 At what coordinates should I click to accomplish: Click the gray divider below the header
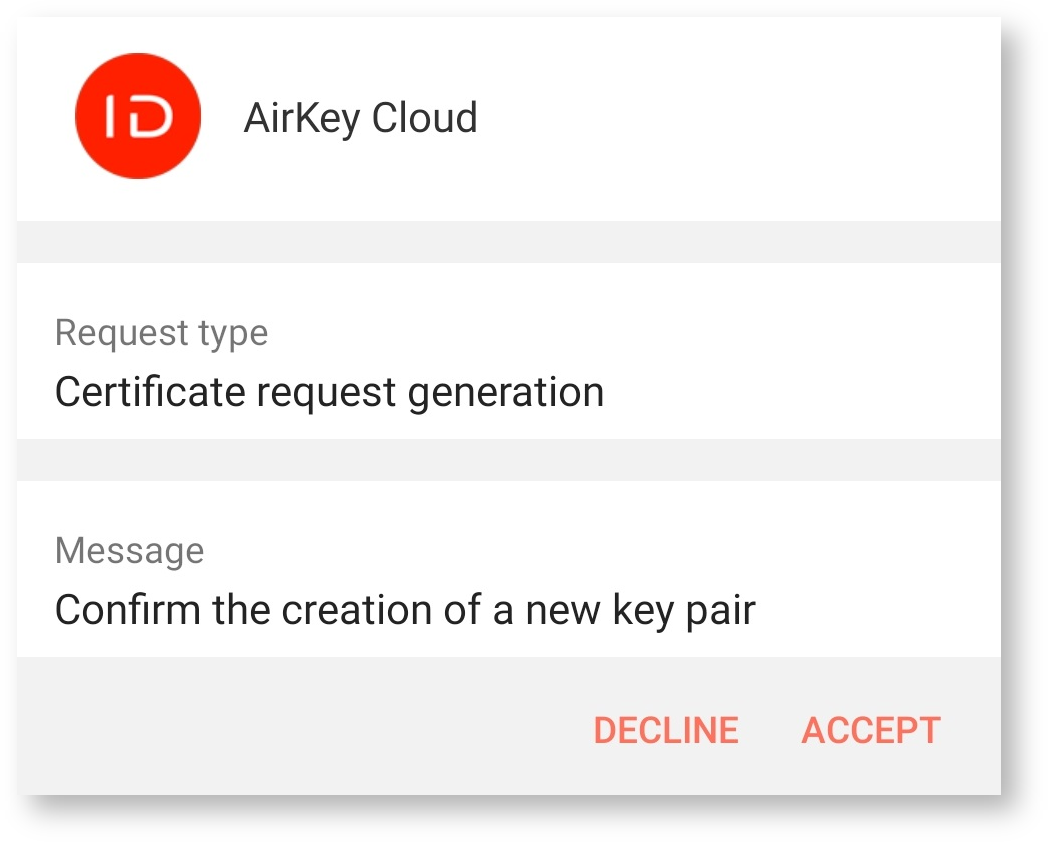(508, 242)
